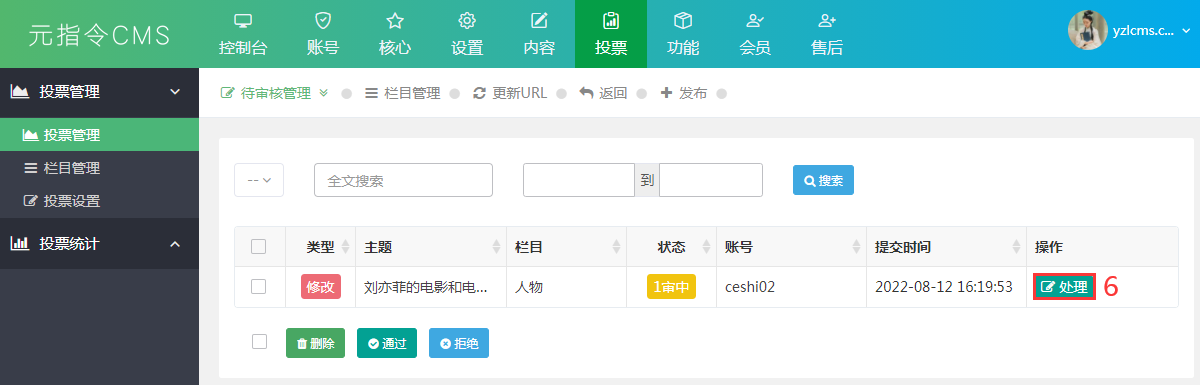The height and width of the screenshot is (385, 1200).
Task: Open the 刘亦菲的电影和电... subject
Action: coord(426,287)
